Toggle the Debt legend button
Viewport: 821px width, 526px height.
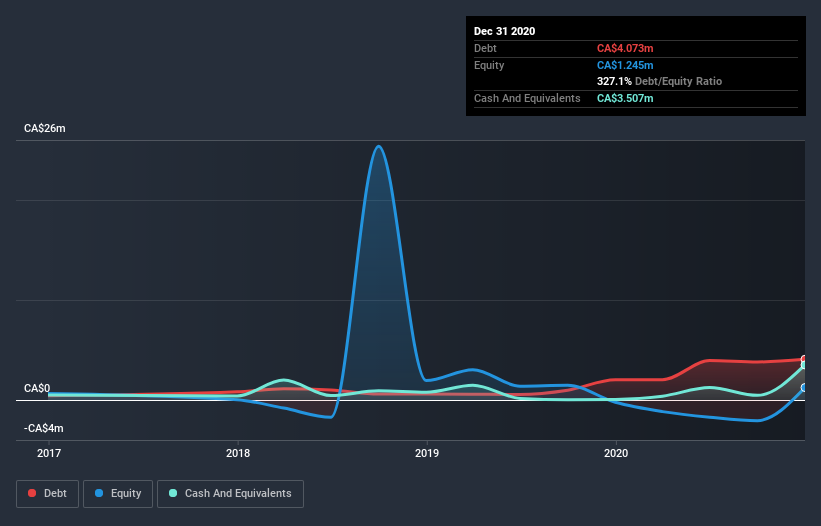[47, 494]
